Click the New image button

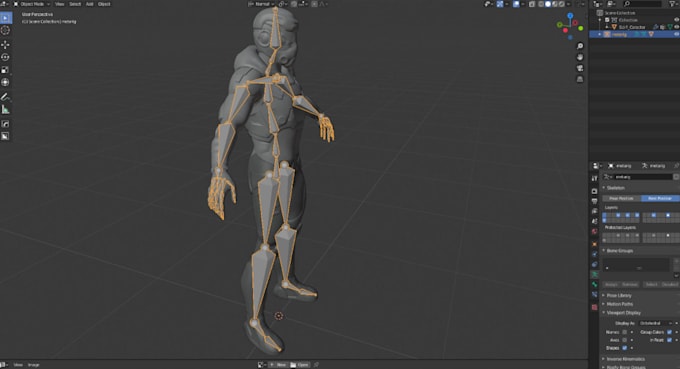tap(278, 365)
